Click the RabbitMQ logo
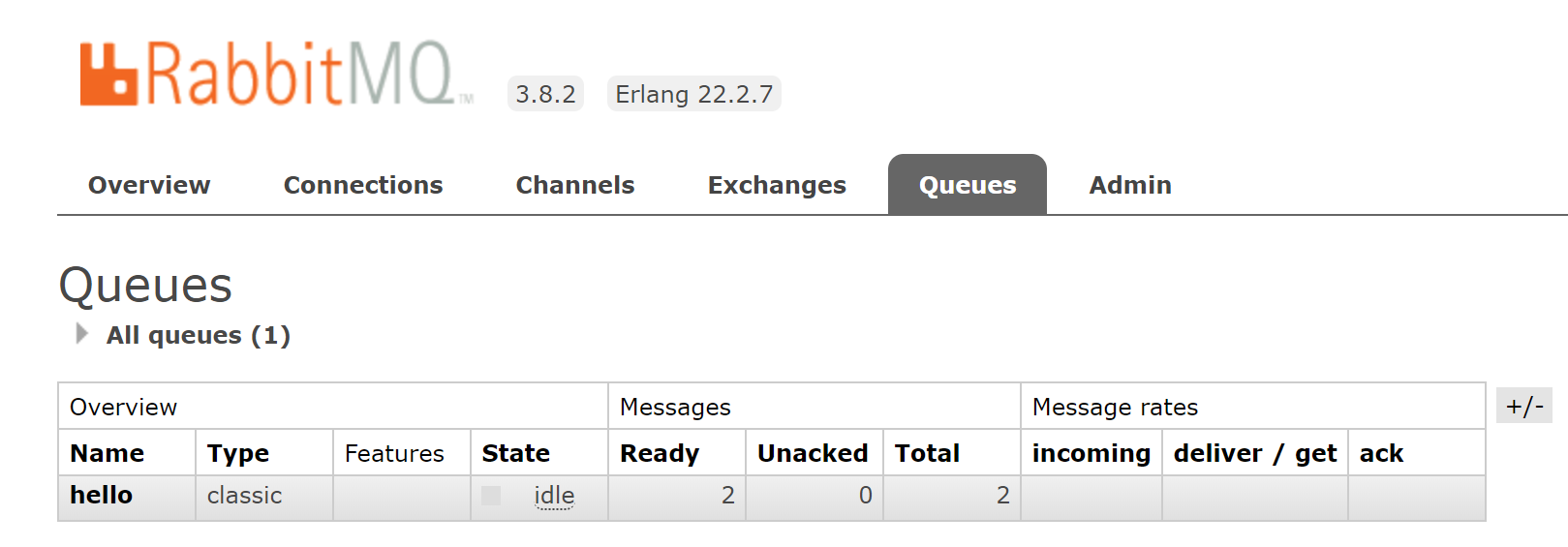Image resolution: width=1568 pixels, height=547 pixels. pyautogui.click(x=276, y=75)
